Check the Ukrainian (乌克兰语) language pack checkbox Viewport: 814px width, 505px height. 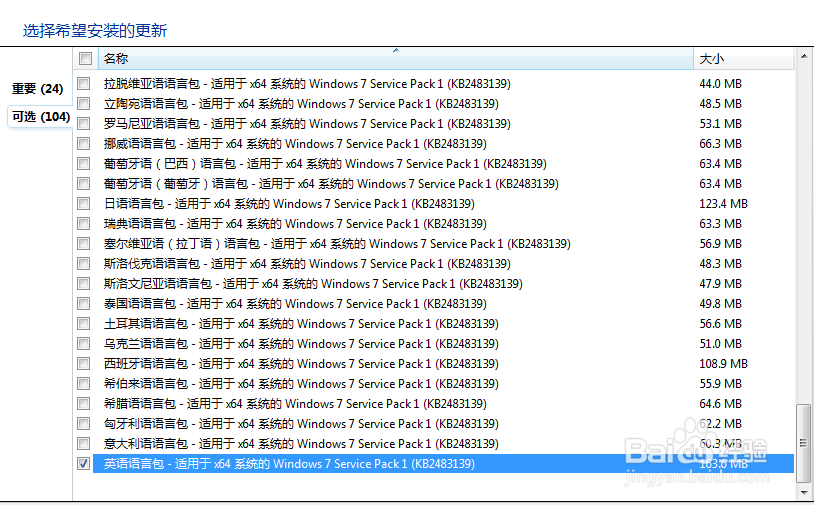pos(84,343)
